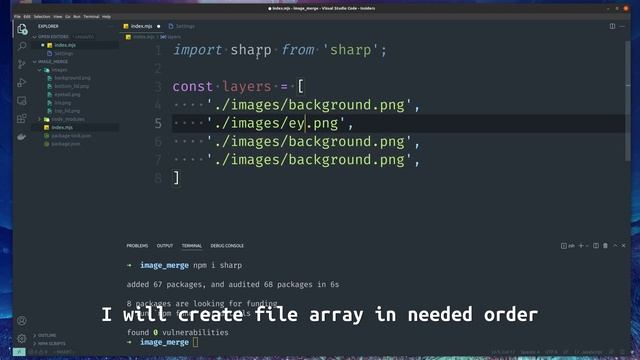The height and width of the screenshot is (360, 640).
Task: Open the Source Control view
Action: pyautogui.click(x=22, y=64)
